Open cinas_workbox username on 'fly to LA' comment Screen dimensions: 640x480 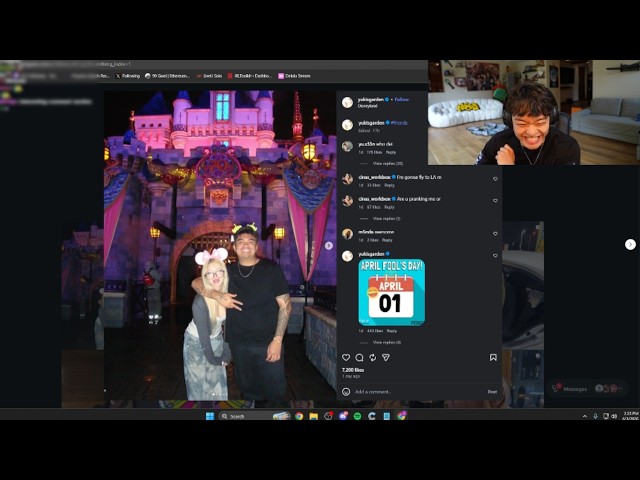coord(374,177)
